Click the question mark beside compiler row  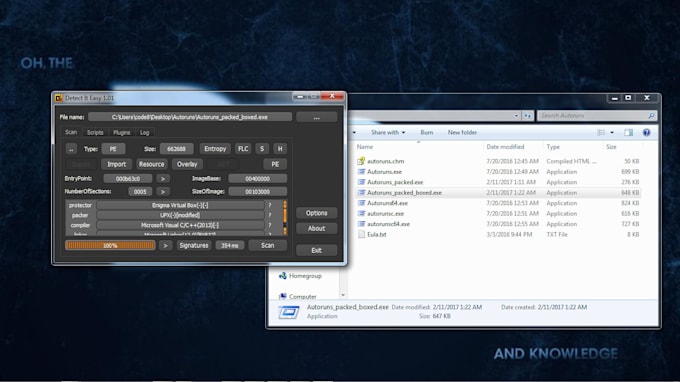270,225
